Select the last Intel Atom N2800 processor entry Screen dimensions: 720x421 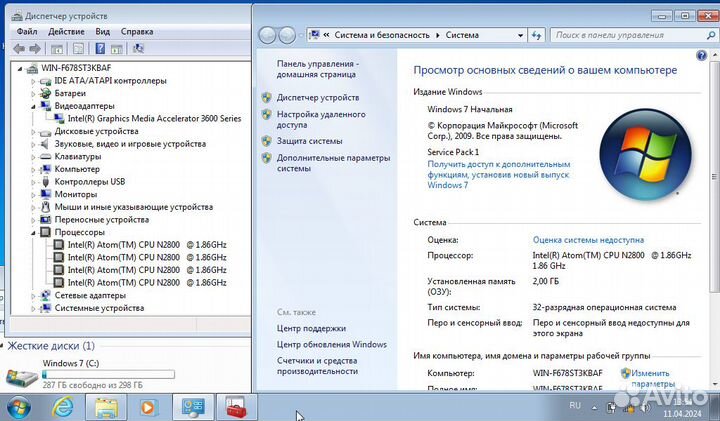click(x=147, y=283)
